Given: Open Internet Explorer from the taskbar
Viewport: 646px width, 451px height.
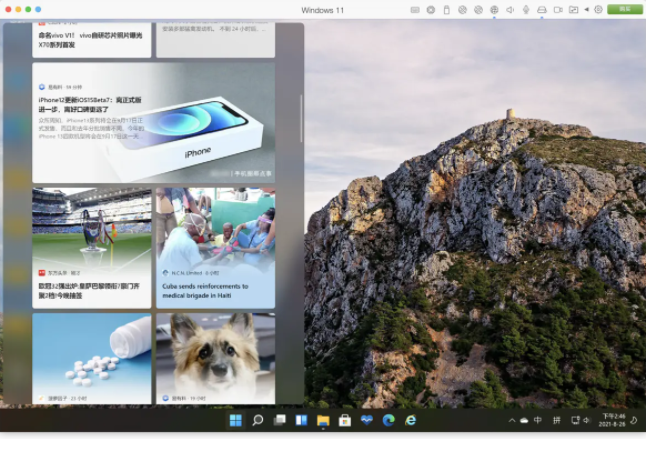Looking at the screenshot, I should coord(410,420).
